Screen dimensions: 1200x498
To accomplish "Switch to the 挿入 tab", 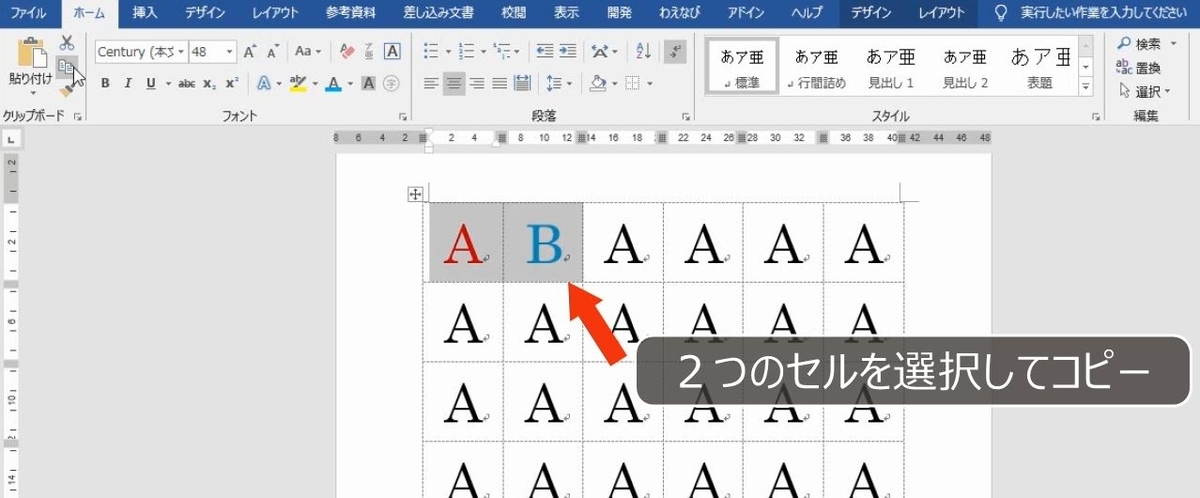I will (145, 13).
